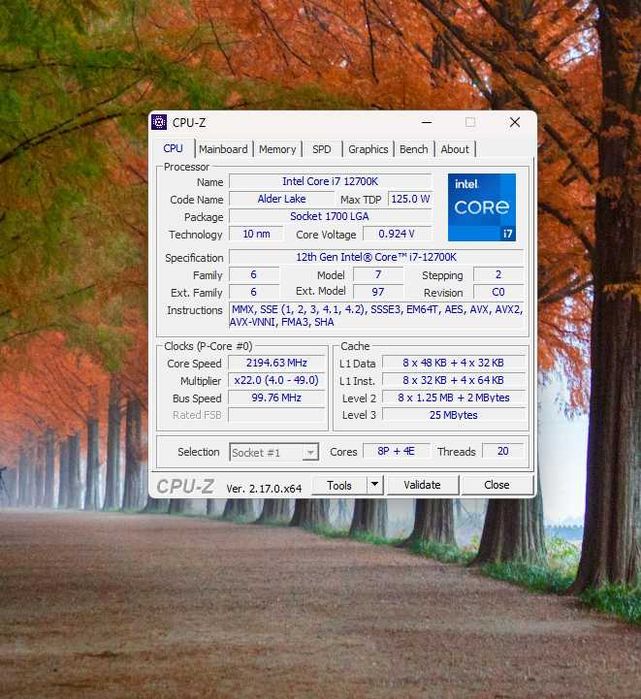This screenshot has width=641, height=699.
Task: Switch to the CPU tab
Action: click(173, 148)
